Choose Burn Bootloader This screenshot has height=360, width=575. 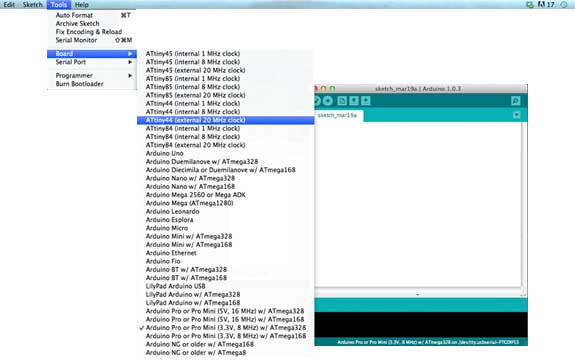coord(92,84)
